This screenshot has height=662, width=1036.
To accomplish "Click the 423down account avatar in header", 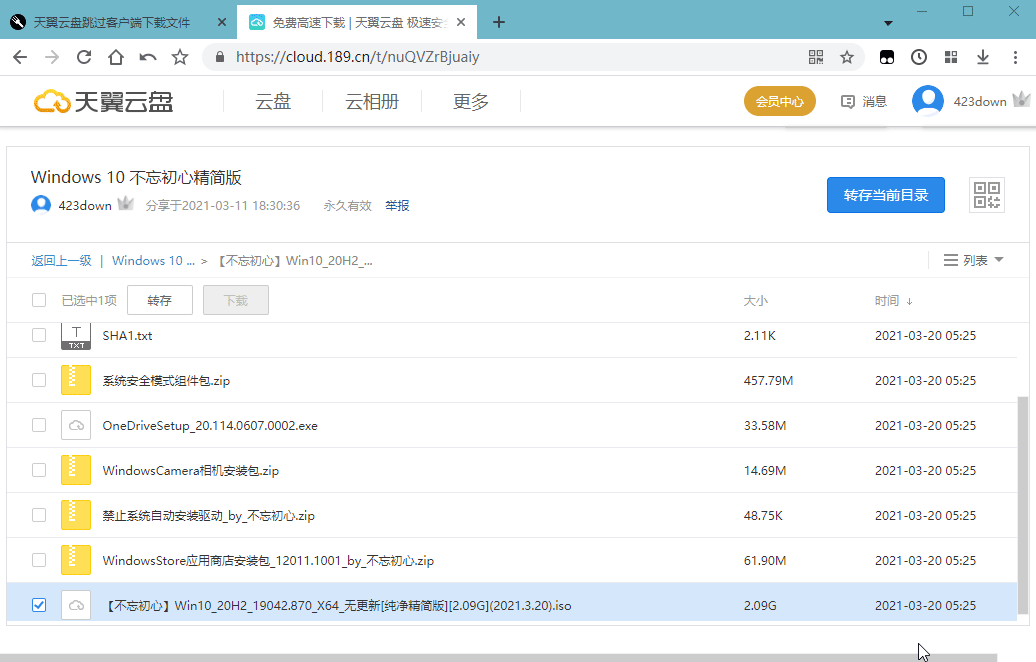I will pos(928,101).
